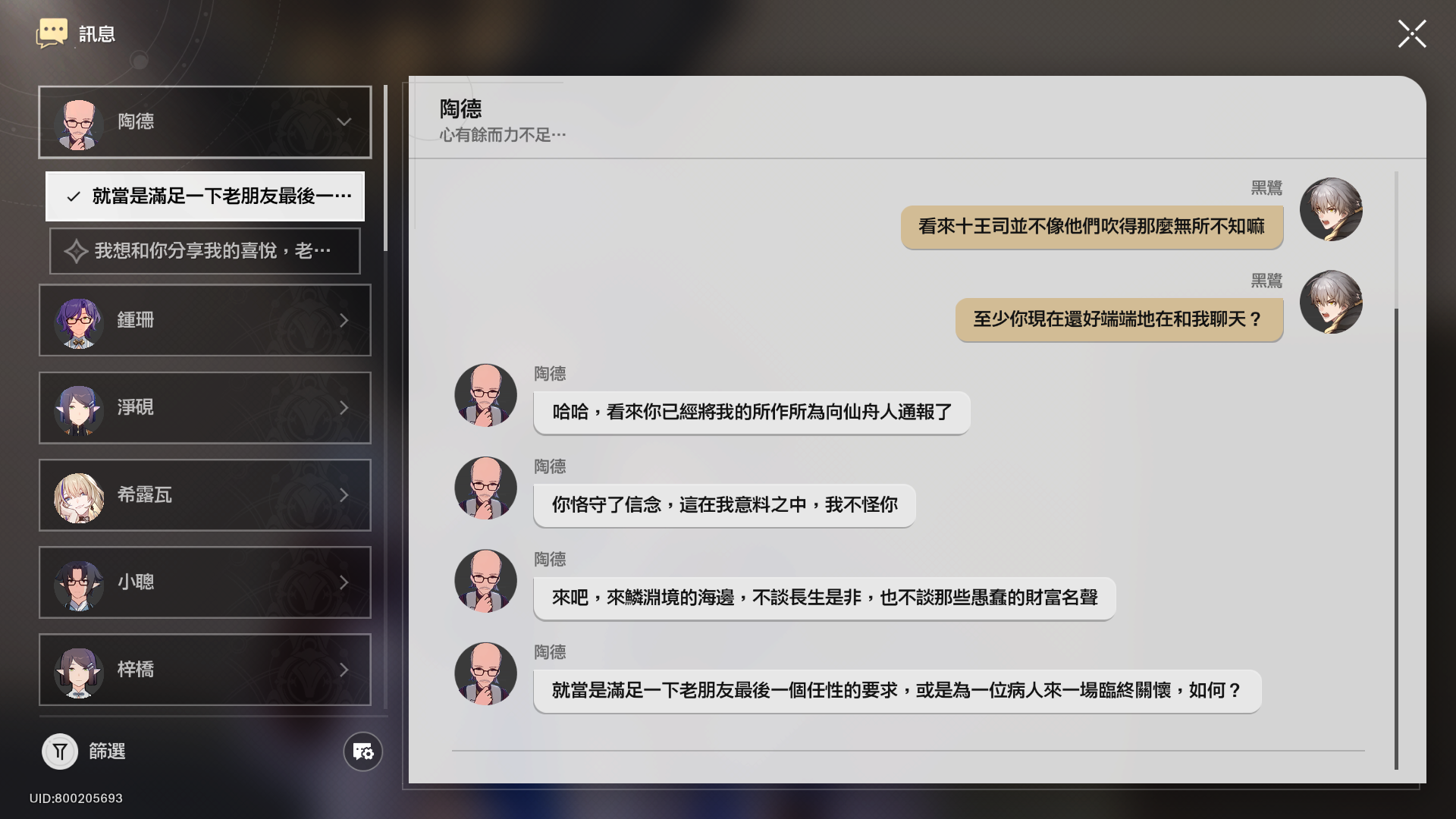
Task: Click sender name 黑鷺 above first message
Action: click(1266, 188)
